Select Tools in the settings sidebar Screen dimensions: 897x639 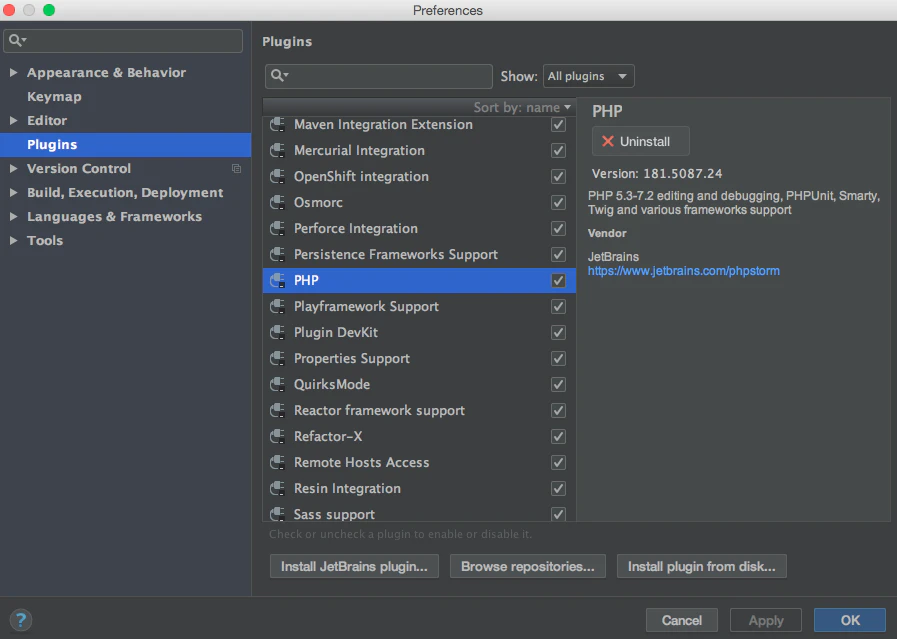[x=45, y=241]
